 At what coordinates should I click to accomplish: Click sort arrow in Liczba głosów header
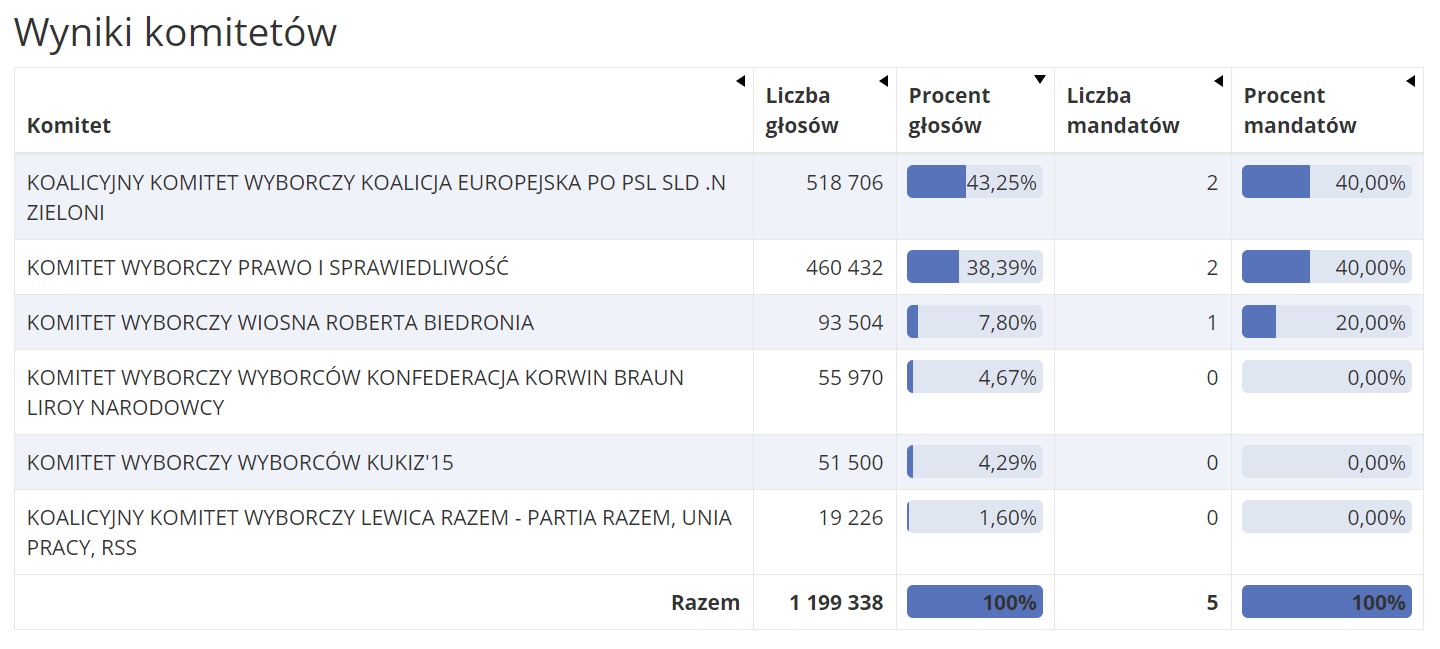[x=883, y=81]
